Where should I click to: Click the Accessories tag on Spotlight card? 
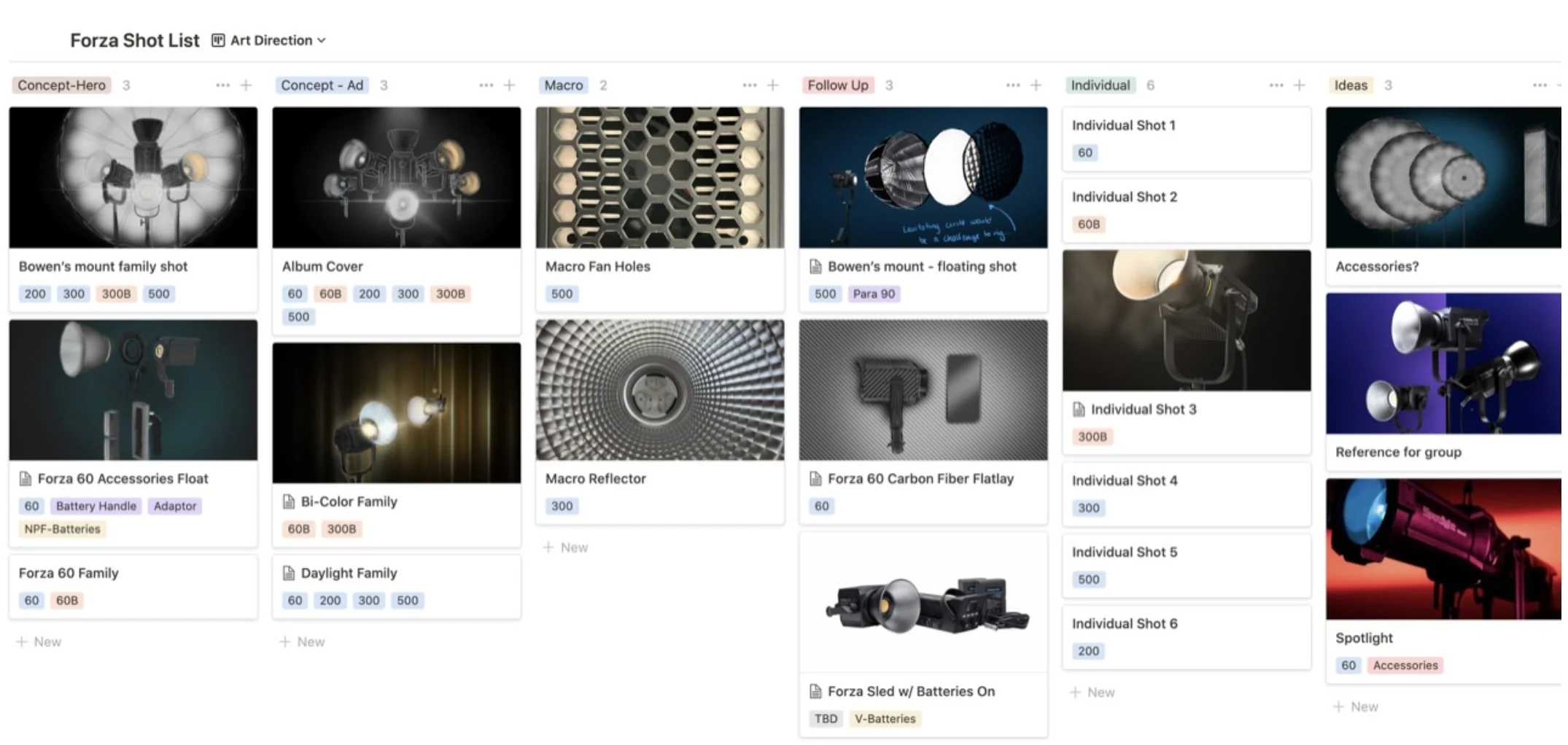click(1405, 666)
